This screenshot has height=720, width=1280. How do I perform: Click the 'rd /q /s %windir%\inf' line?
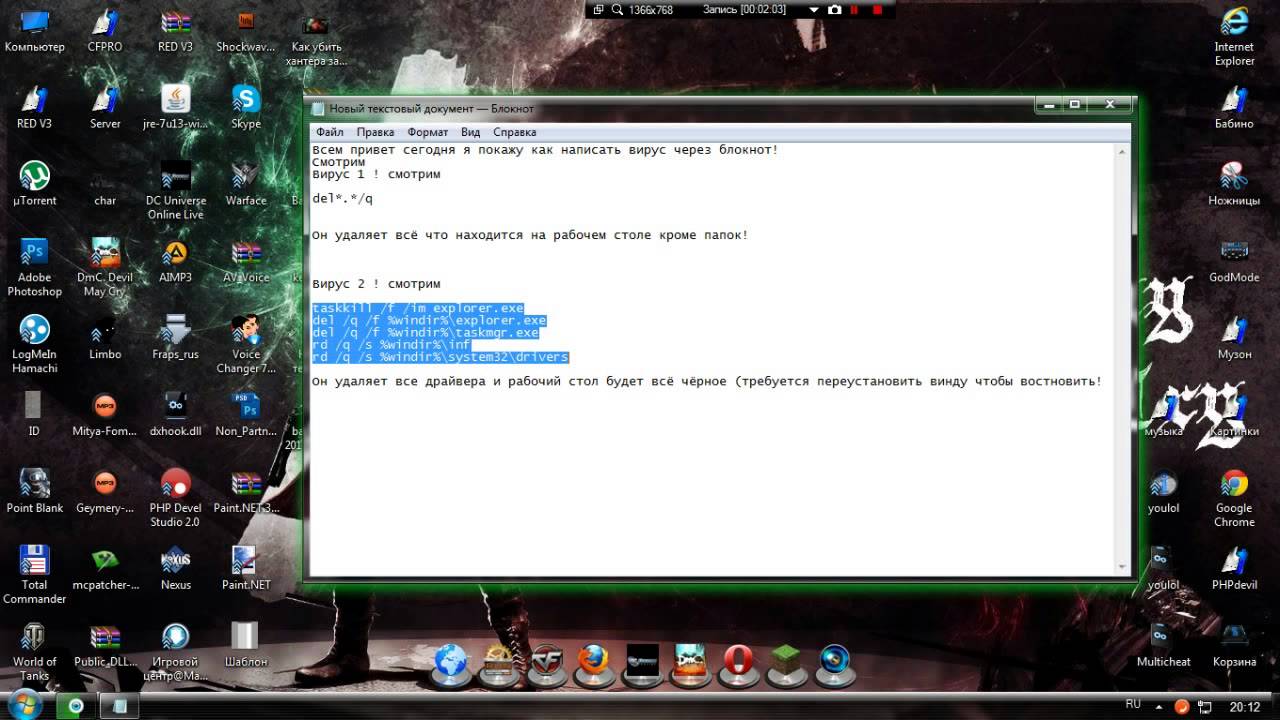click(x=391, y=345)
